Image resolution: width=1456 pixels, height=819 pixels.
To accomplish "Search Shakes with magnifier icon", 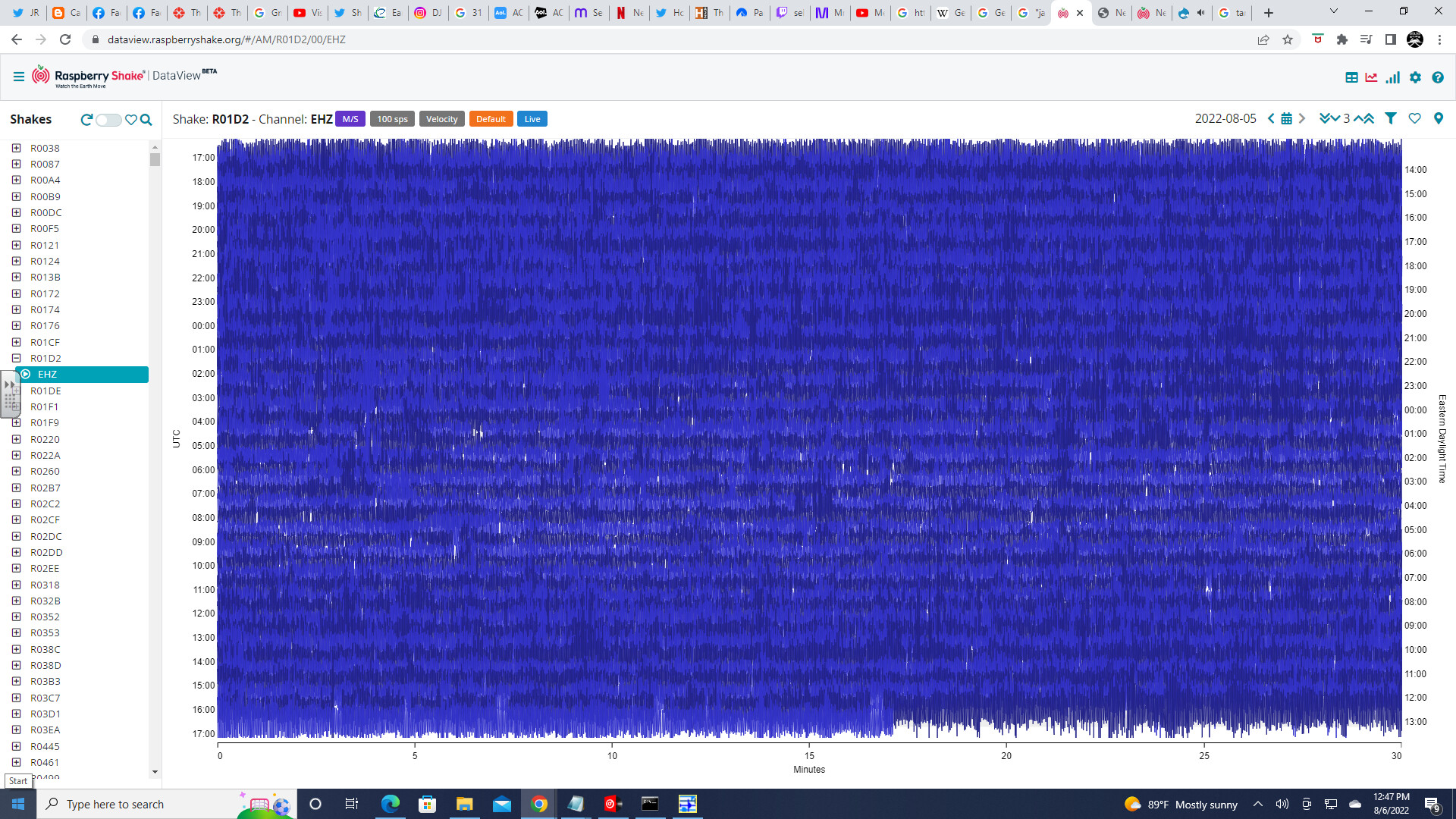I will coord(146,119).
